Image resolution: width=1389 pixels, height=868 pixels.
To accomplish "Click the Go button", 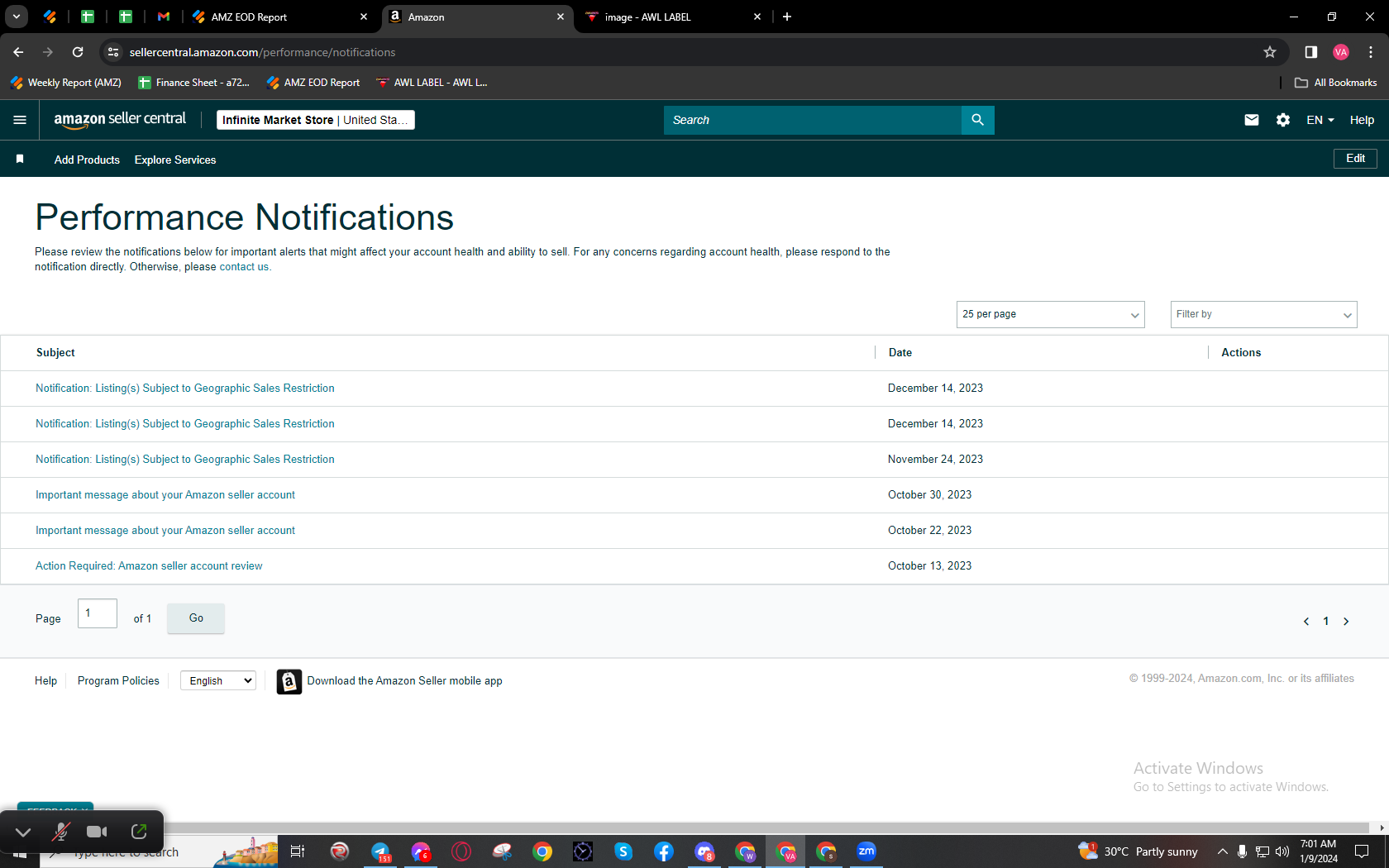I will tap(196, 618).
